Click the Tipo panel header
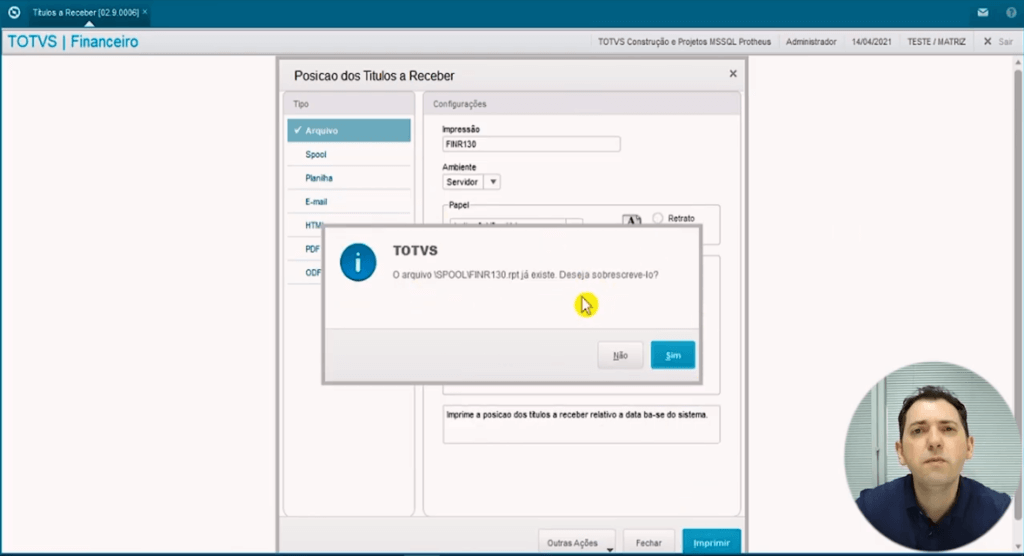 coord(349,104)
